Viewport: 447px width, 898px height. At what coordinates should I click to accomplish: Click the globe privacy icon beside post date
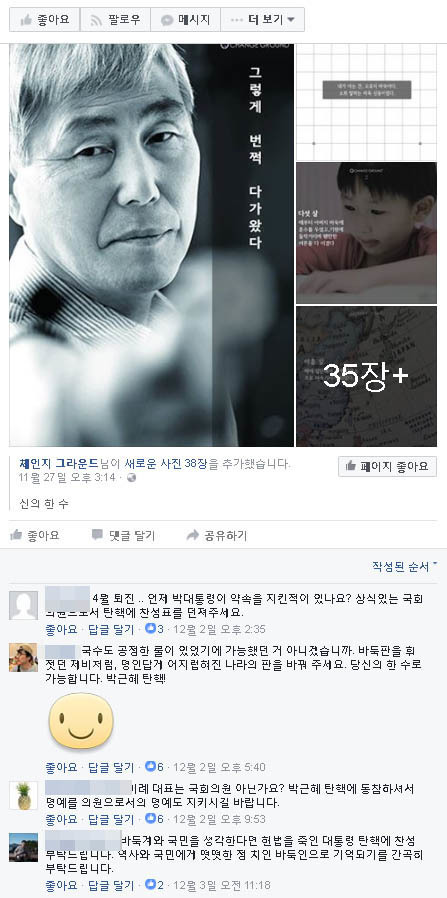click(132, 477)
